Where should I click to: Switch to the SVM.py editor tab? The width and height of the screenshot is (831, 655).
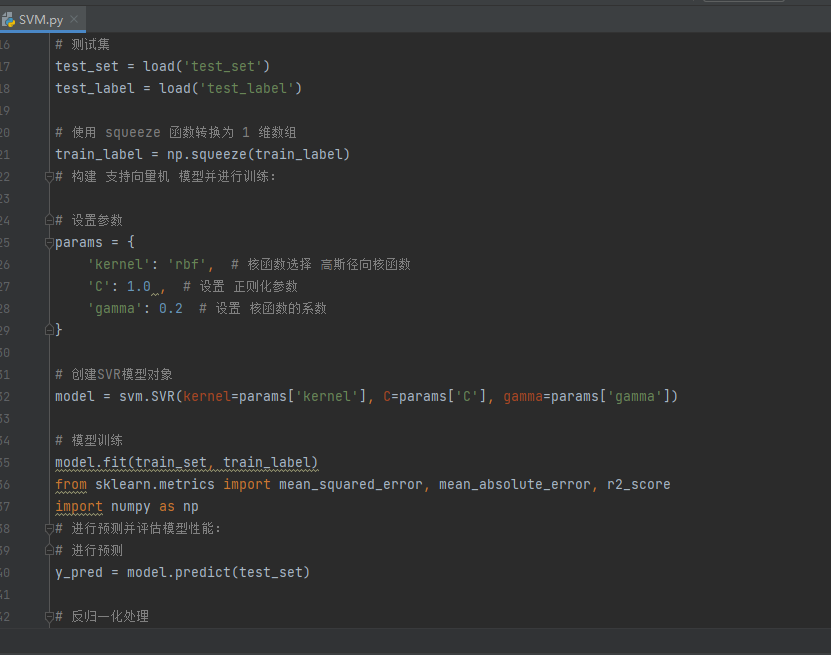coord(41,19)
